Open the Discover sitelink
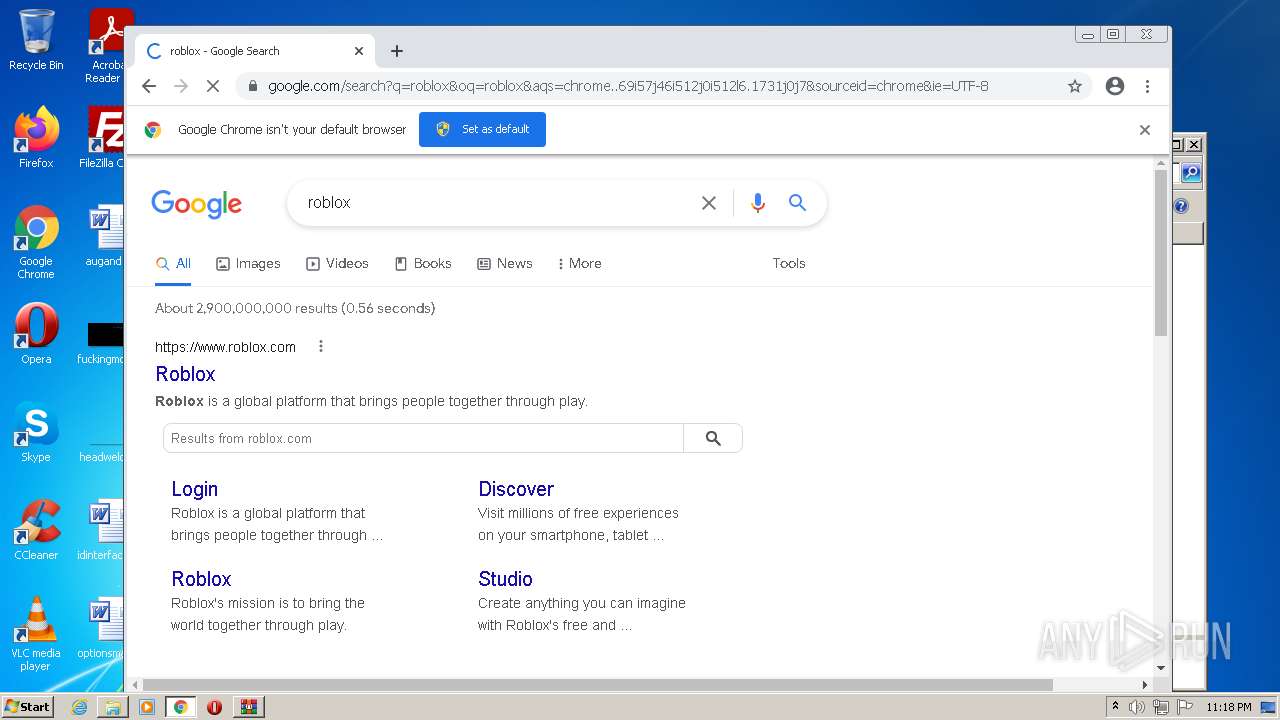1280x720 pixels. [x=516, y=489]
